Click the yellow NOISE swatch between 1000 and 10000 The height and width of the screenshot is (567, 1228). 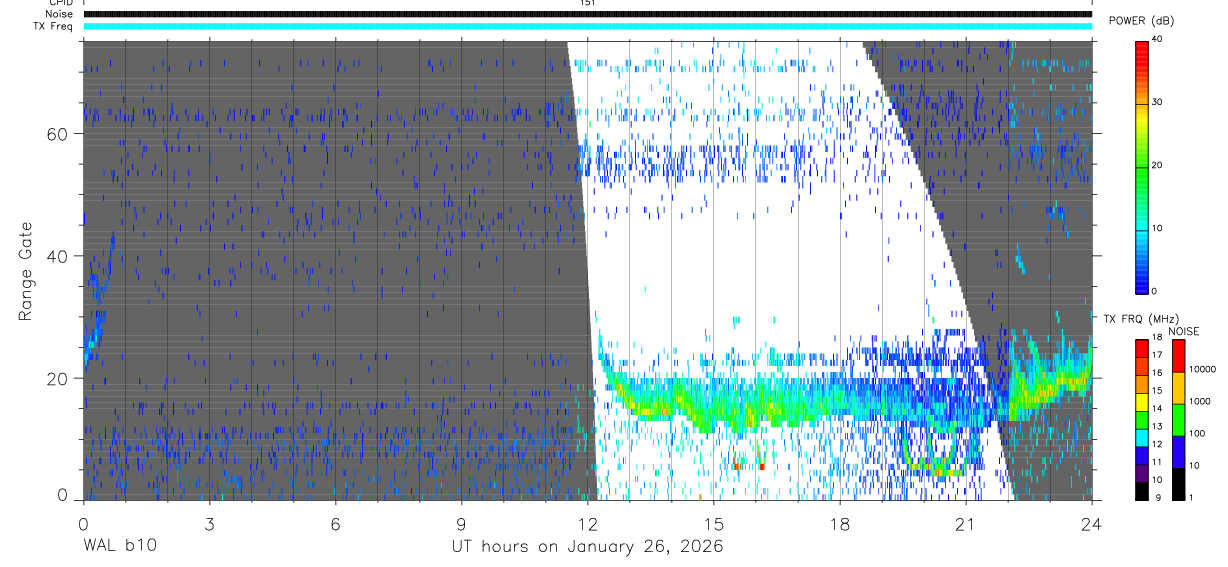1178,388
